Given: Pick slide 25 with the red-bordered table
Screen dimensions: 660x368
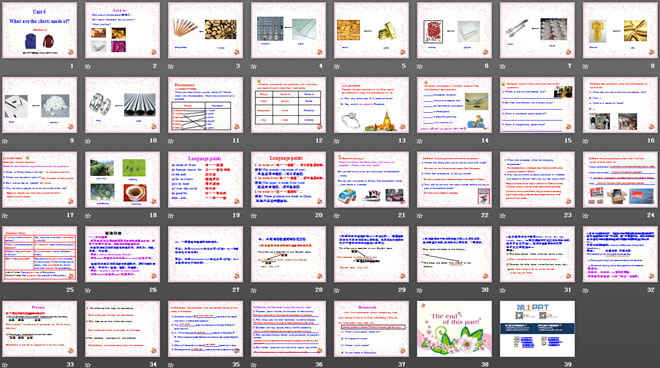Looking at the screenshot, I should click(x=40, y=254).
